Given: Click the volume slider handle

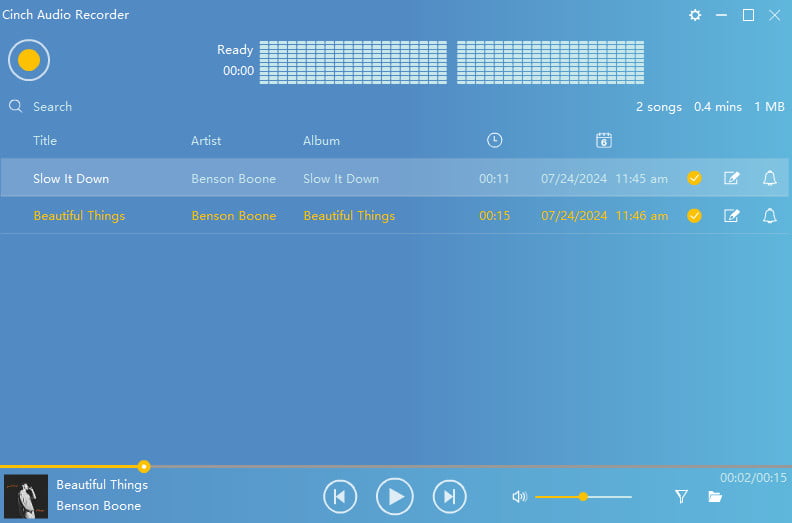Looking at the screenshot, I should pos(583,497).
